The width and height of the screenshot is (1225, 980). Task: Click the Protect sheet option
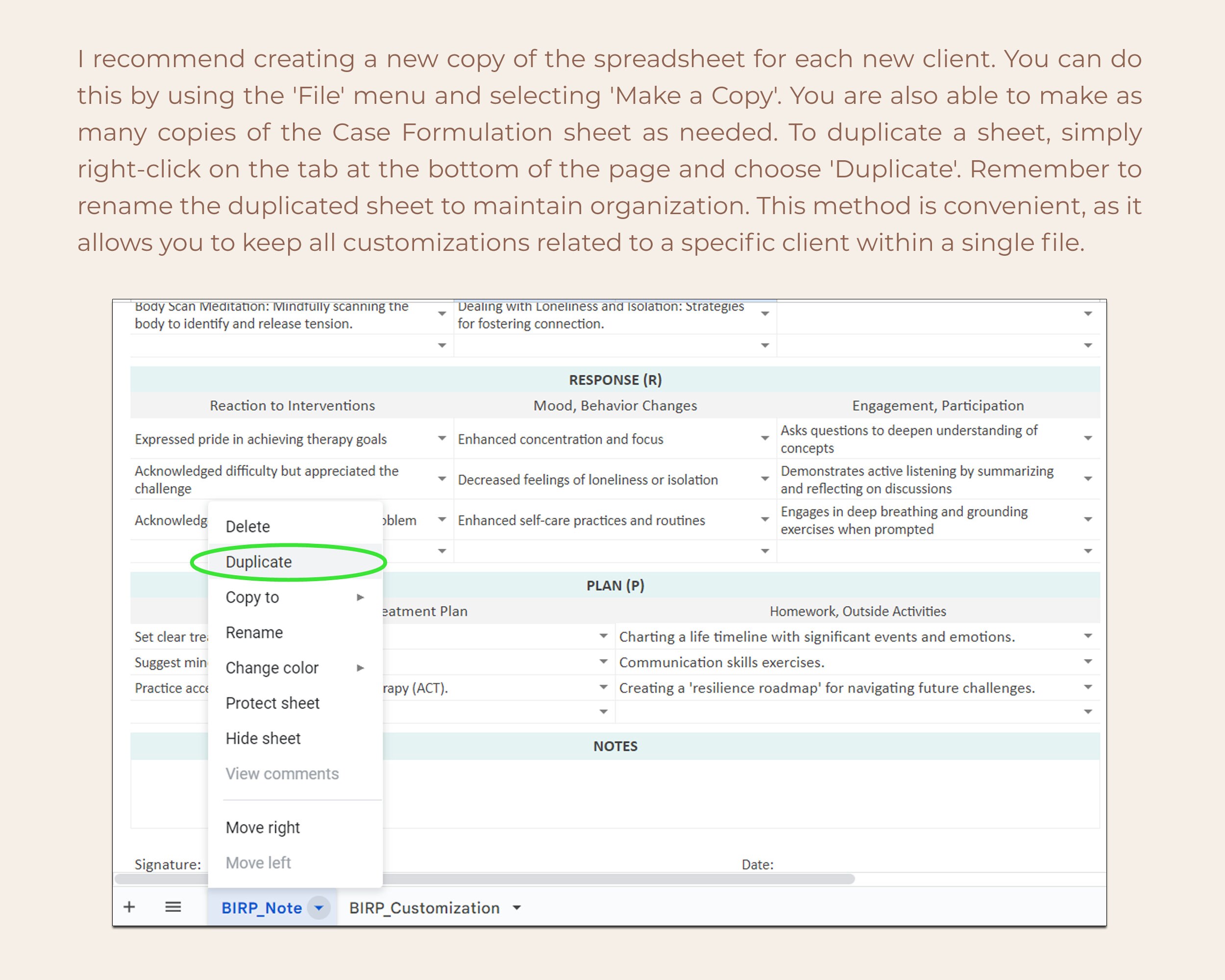tap(273, 703)
